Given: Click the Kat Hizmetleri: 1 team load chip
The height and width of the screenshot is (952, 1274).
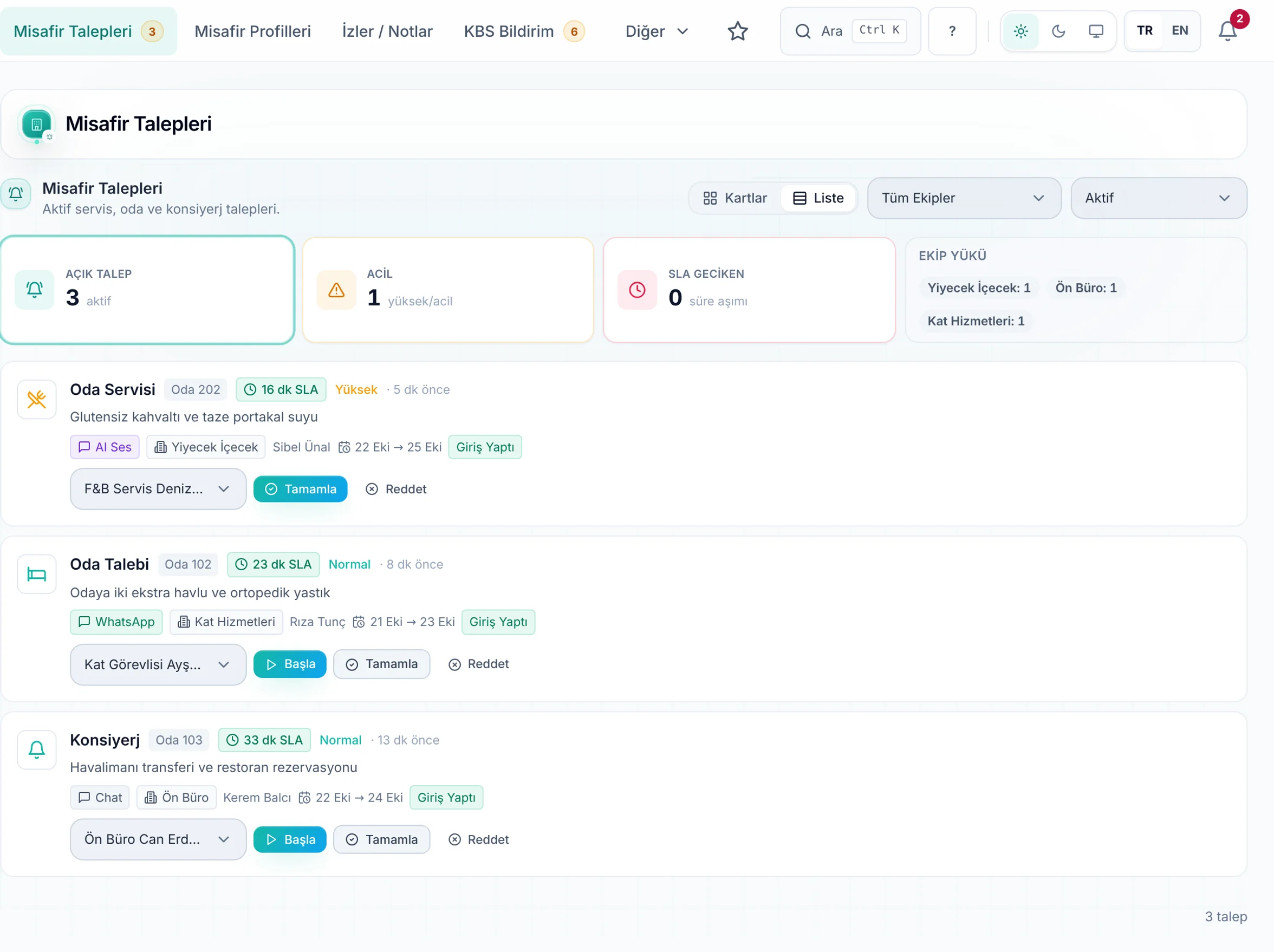Looking at the screenshot, I should click(976, 321).
